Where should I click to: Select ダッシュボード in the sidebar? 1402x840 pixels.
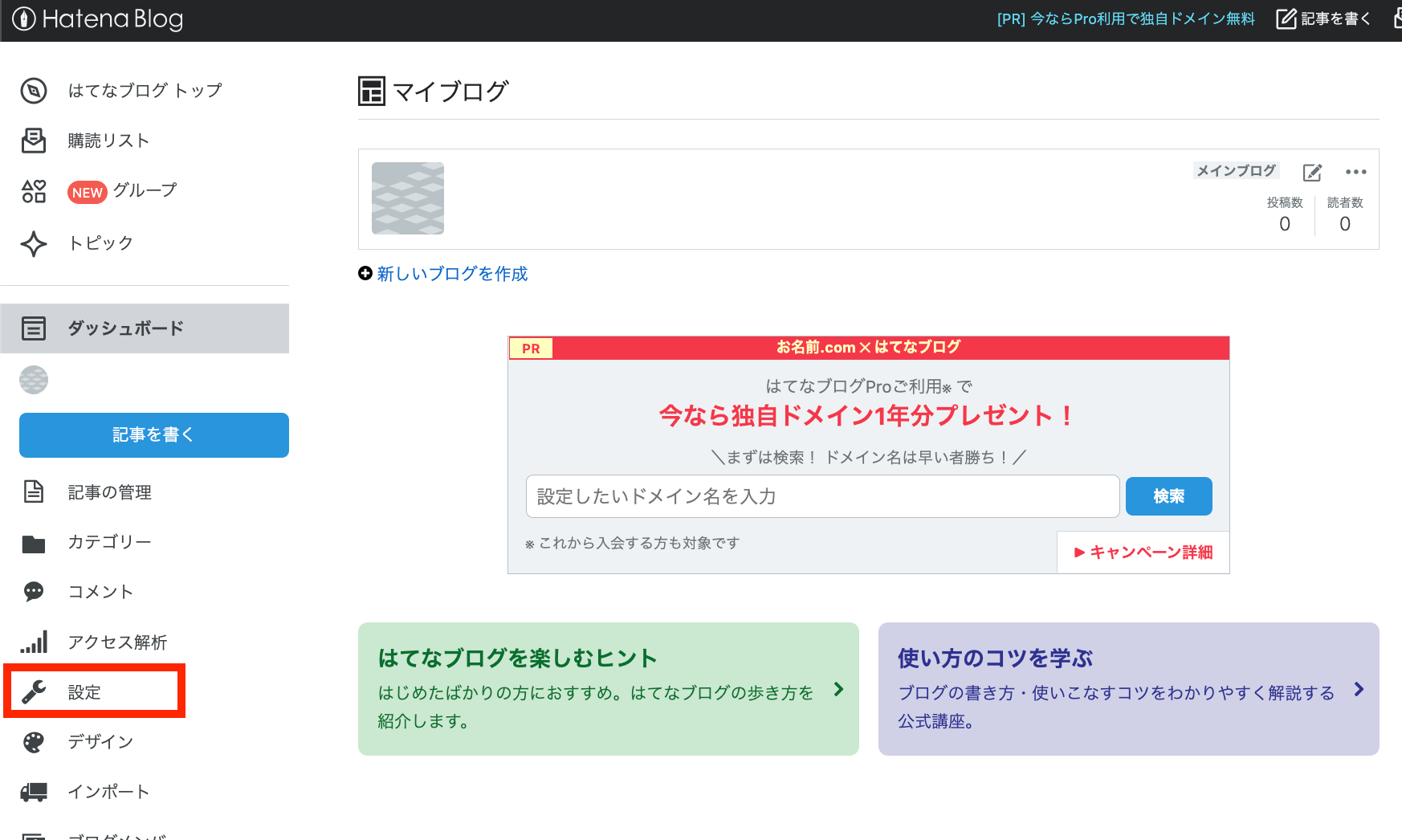tap(145, 328)
